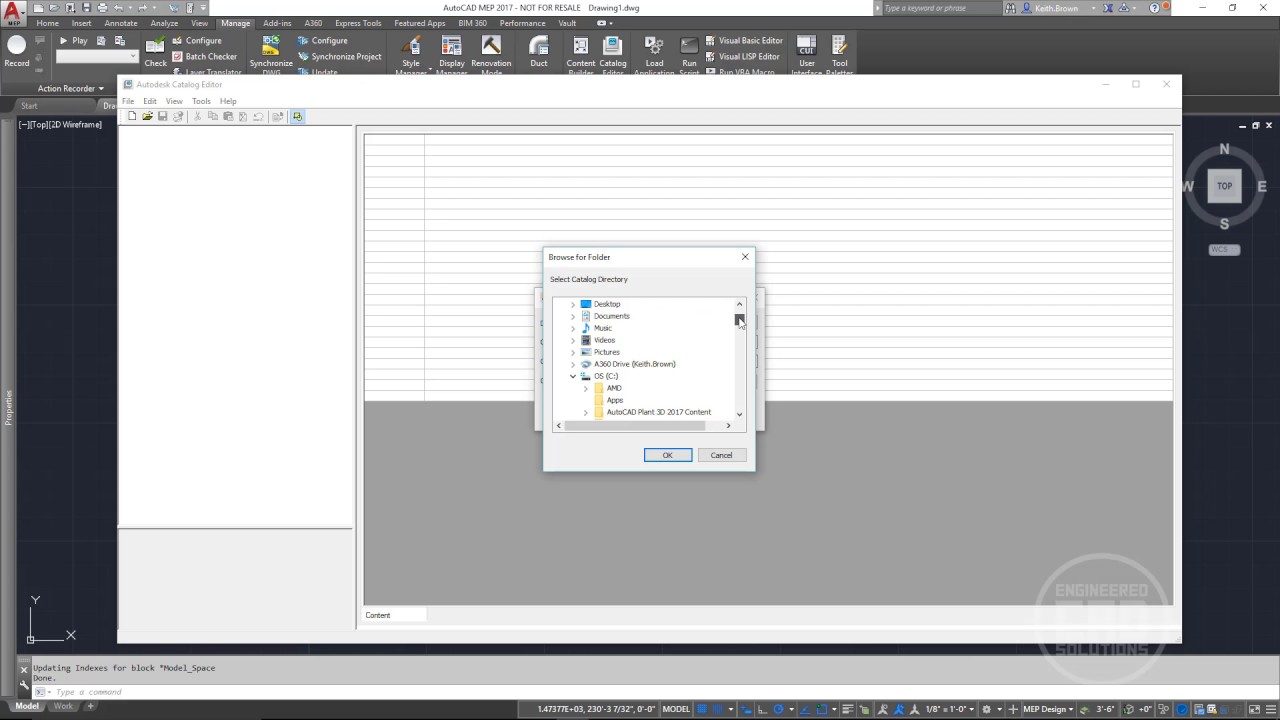This screenshot has height=720, width=1280.
Task: Open the MEP Design workspace dropdown
Action: pos(1046,709)
